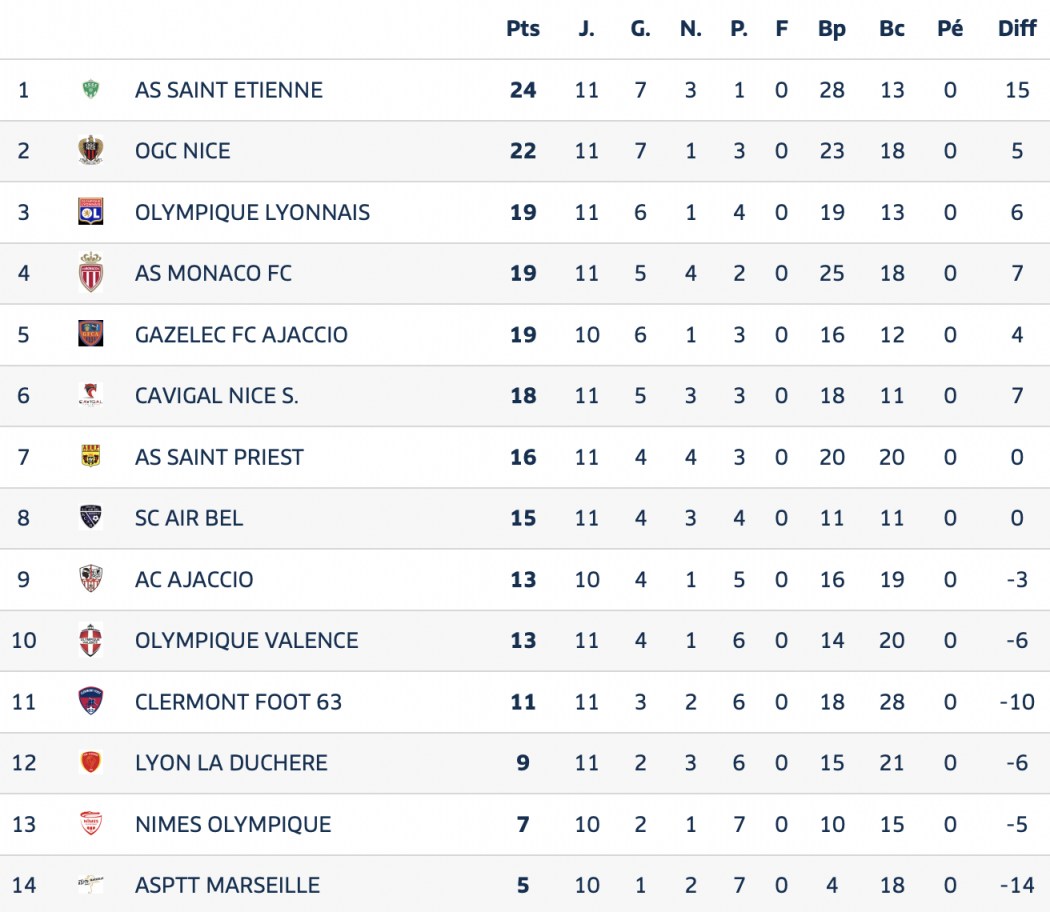Open the OLYMPIQUE VALENCE team link

(x=246, y=641)
